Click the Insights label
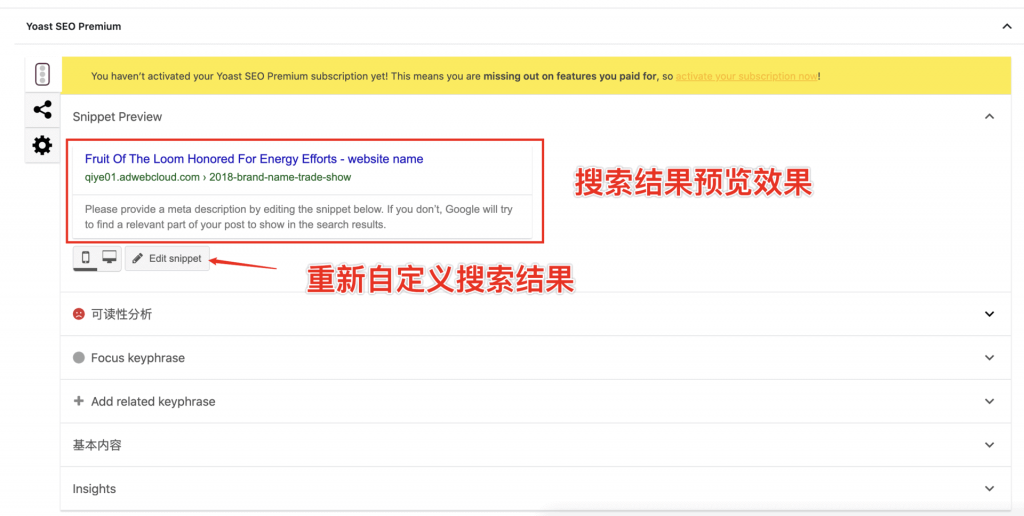Image resolution: width=1024 pixels, height=516 pixels. [94, 489]
